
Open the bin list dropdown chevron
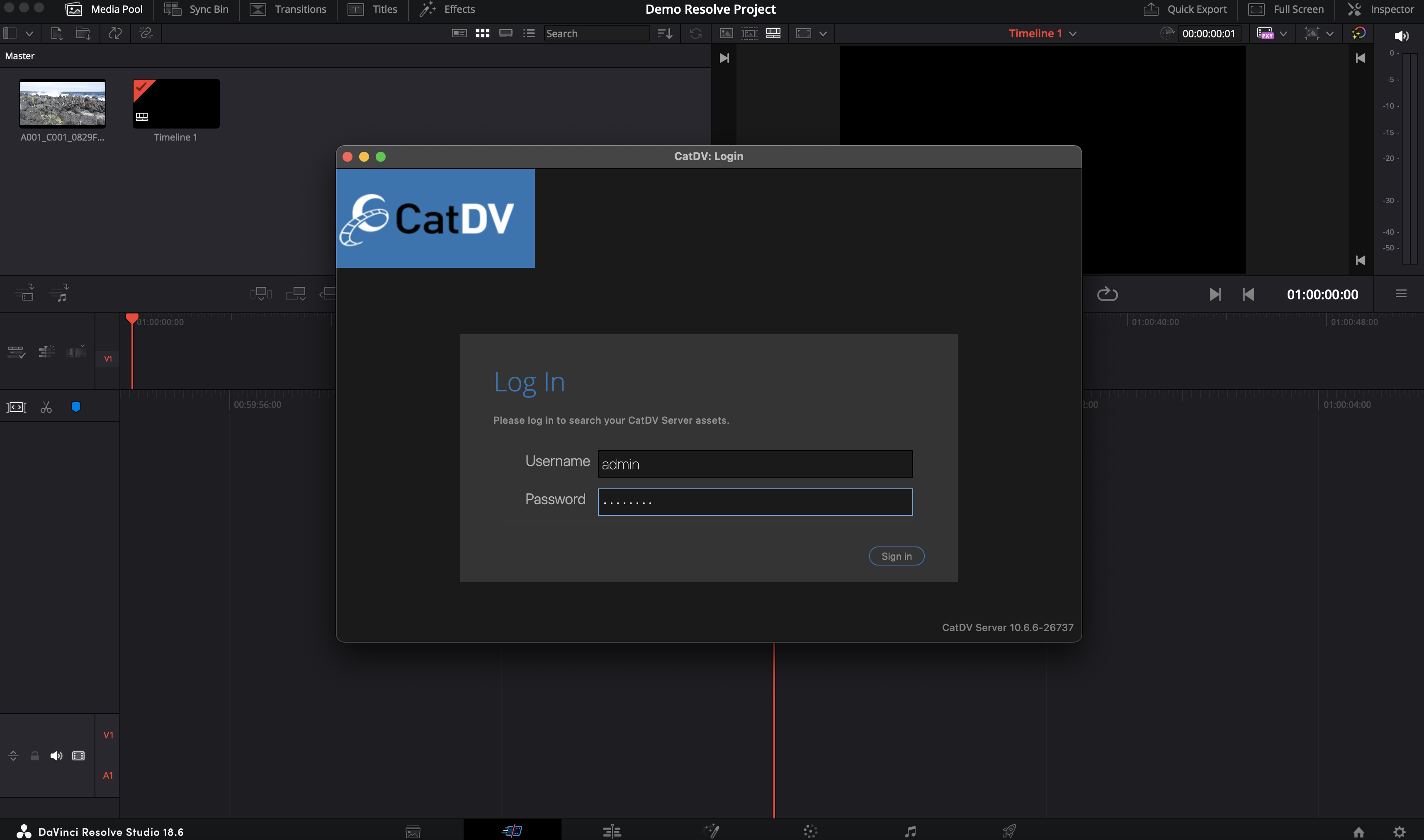tap(29, 34)
